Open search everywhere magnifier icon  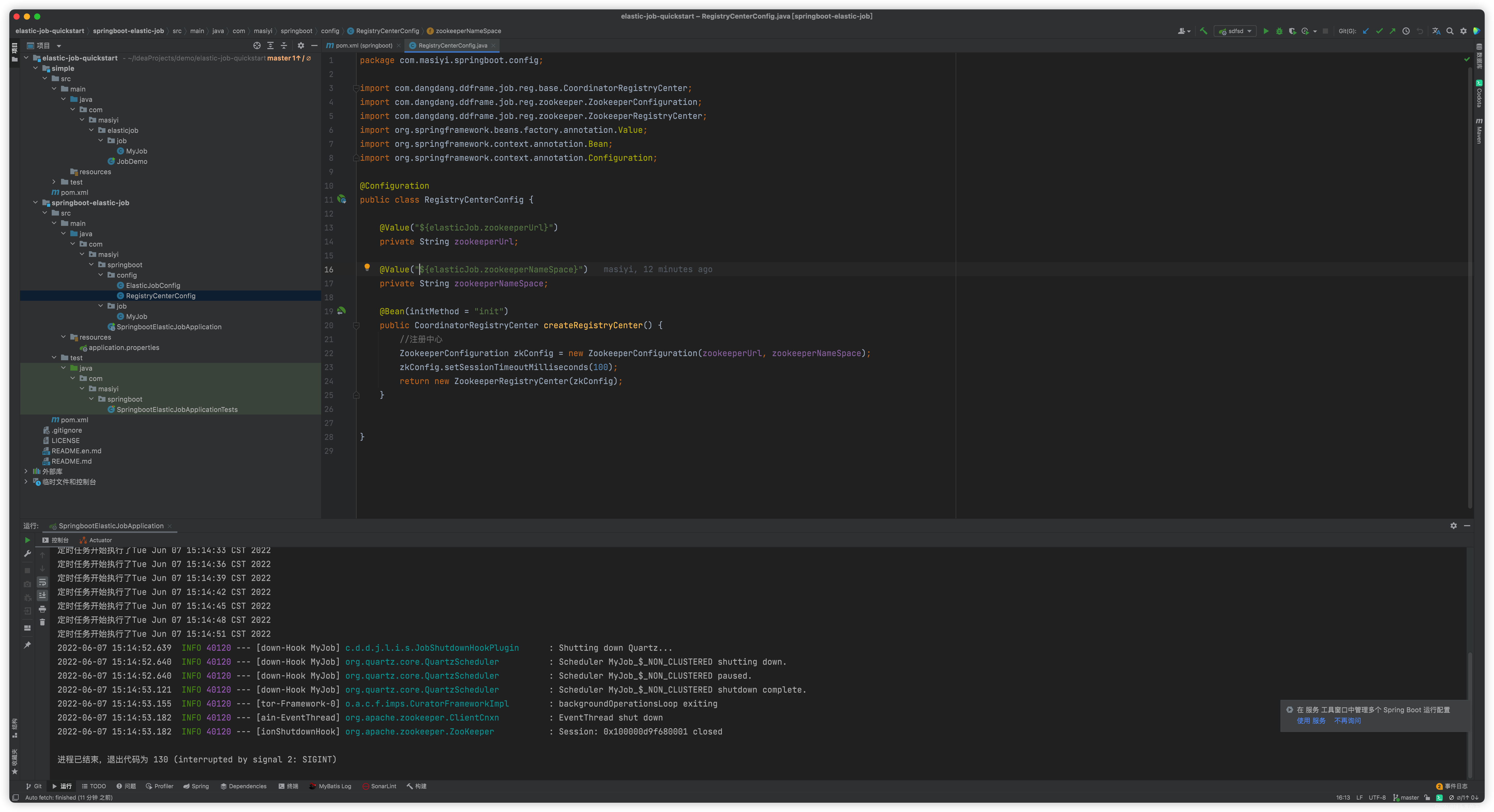(1450, 31)
